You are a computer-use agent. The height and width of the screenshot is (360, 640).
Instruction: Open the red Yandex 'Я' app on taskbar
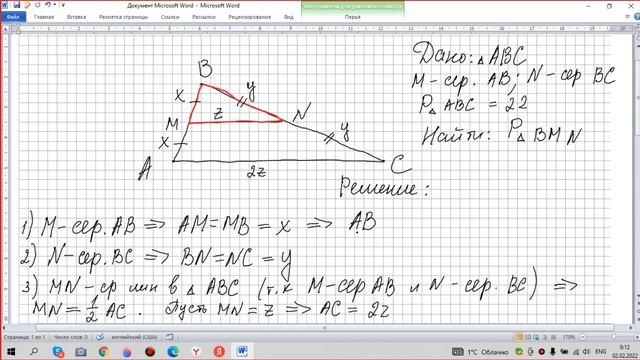[x=219, y=351]
